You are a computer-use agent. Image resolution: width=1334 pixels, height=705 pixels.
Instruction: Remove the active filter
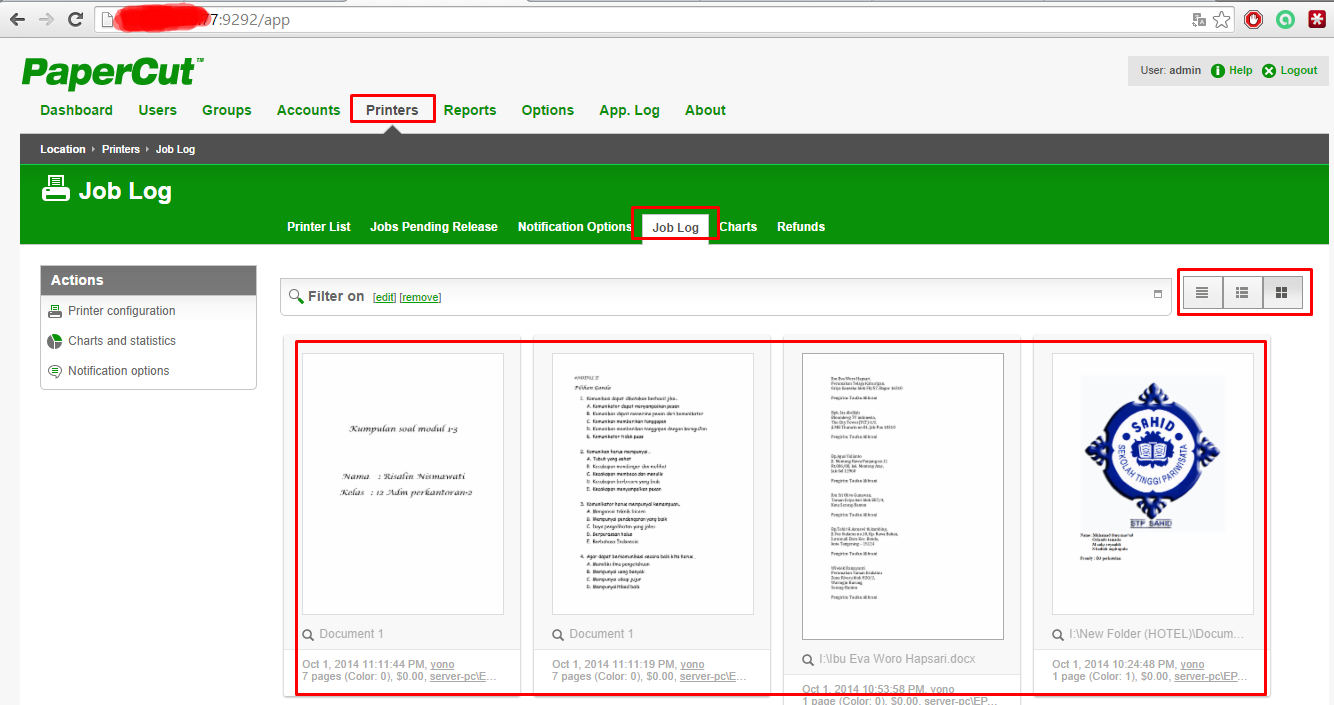[x=420, y=297]
